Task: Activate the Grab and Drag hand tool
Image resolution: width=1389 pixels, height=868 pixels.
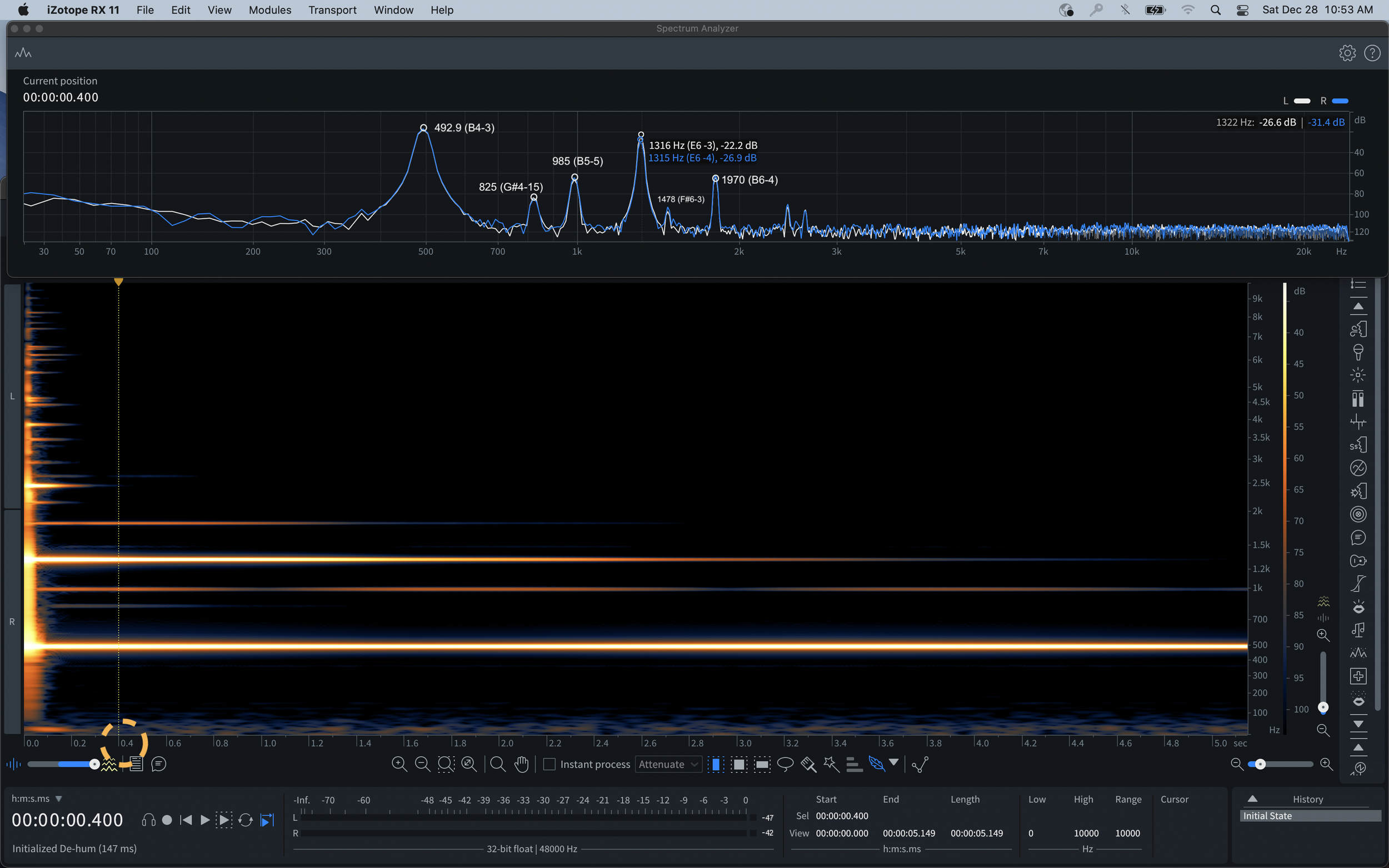Action: [521, 764]
